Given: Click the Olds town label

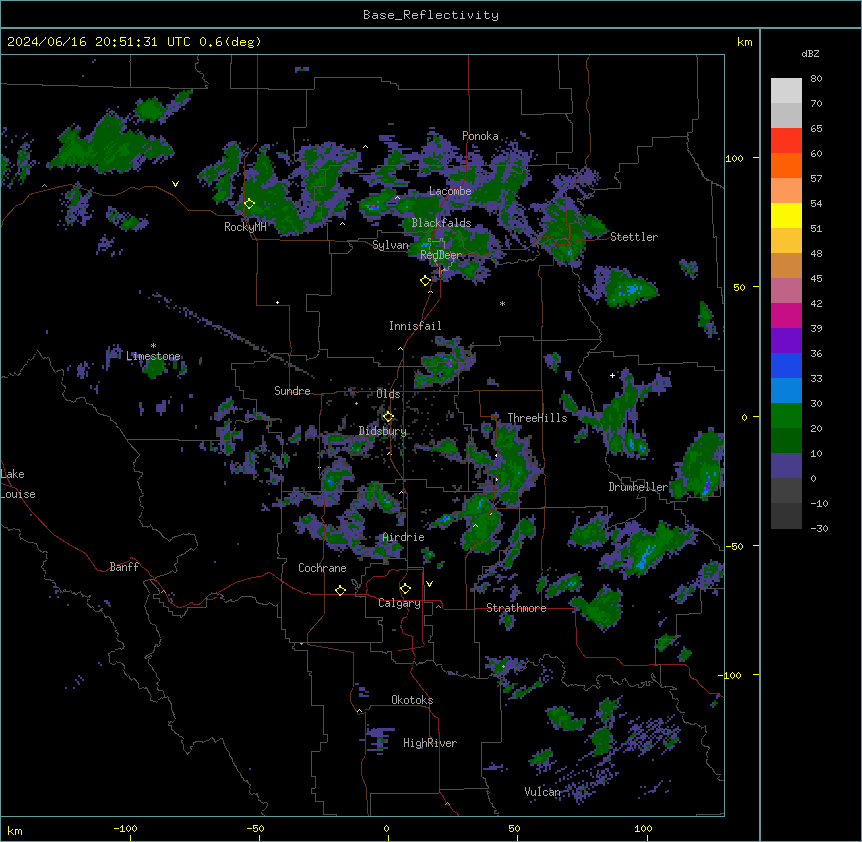Looking at the screenshot, I should tap(388, 394).
